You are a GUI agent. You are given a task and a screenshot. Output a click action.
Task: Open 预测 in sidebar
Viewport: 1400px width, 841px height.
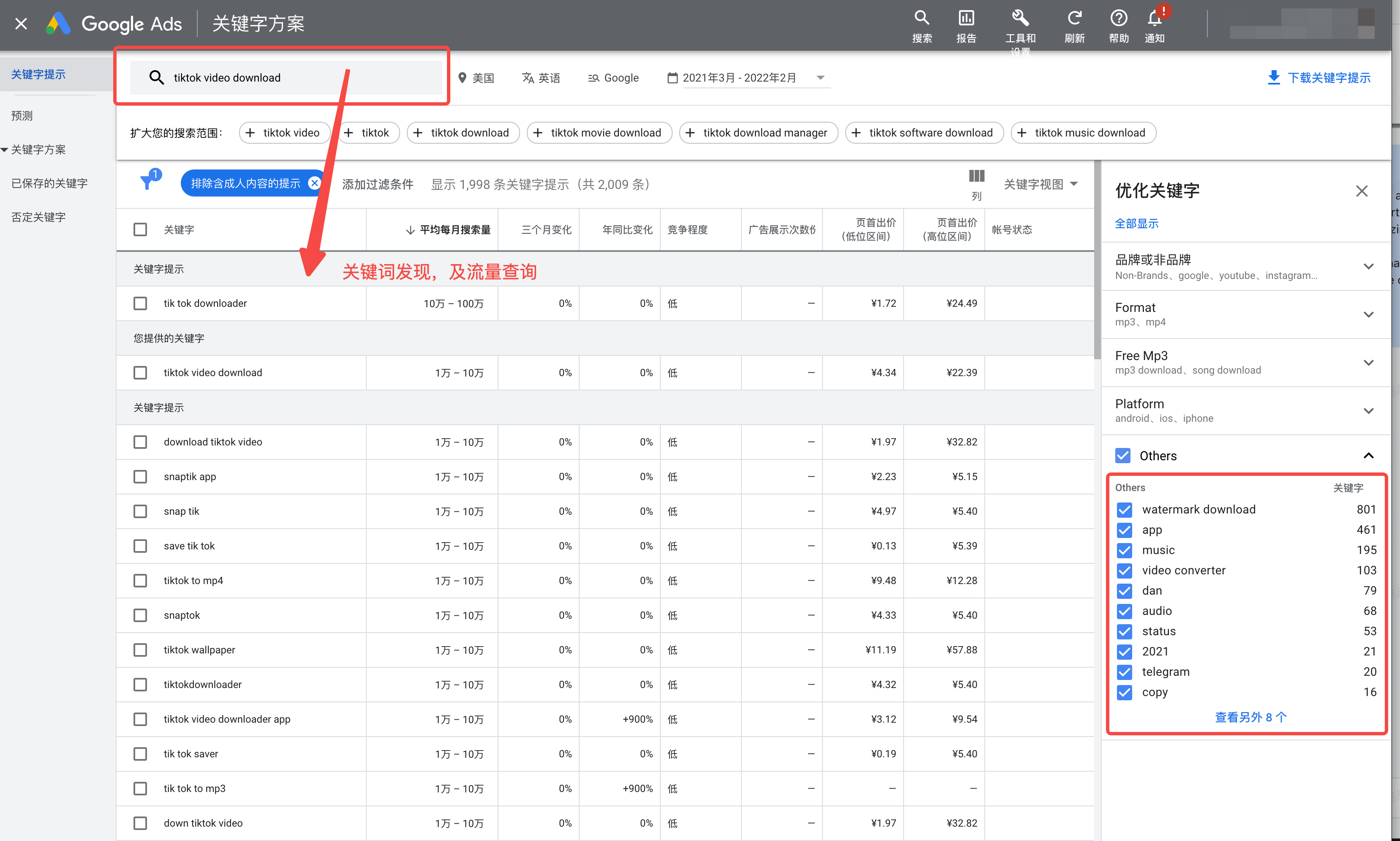coord(22,116)
